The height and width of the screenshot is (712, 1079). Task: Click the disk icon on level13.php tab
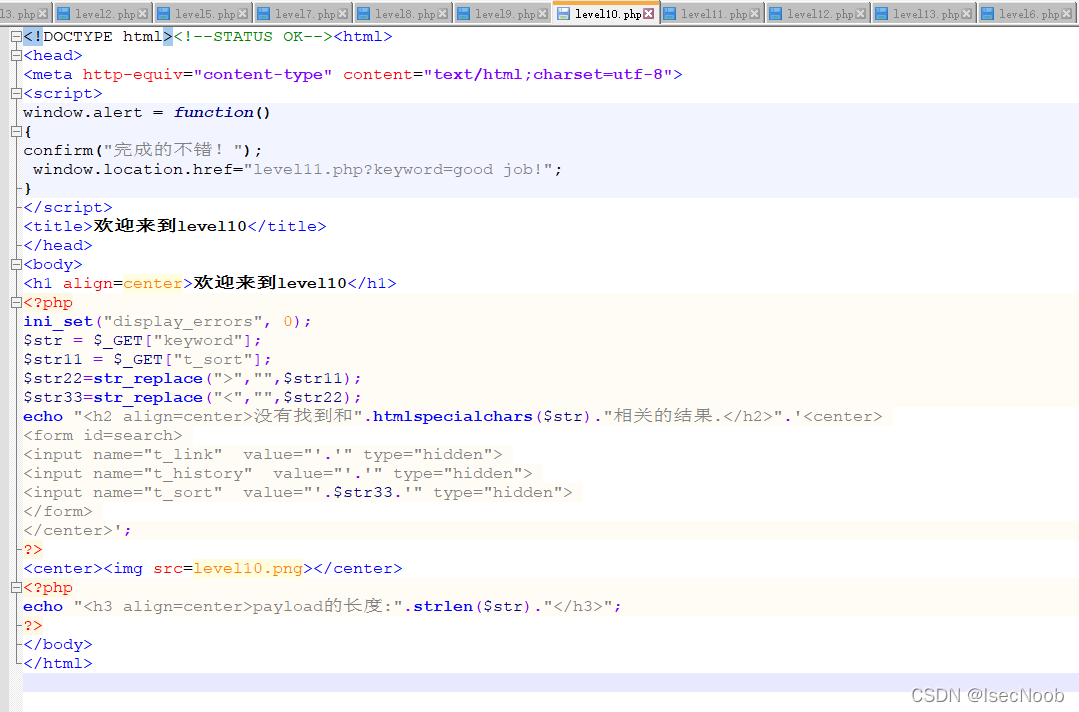point(882,14)
